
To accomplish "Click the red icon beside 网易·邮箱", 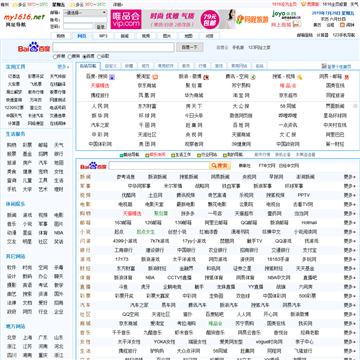I will tap(346, 77).
